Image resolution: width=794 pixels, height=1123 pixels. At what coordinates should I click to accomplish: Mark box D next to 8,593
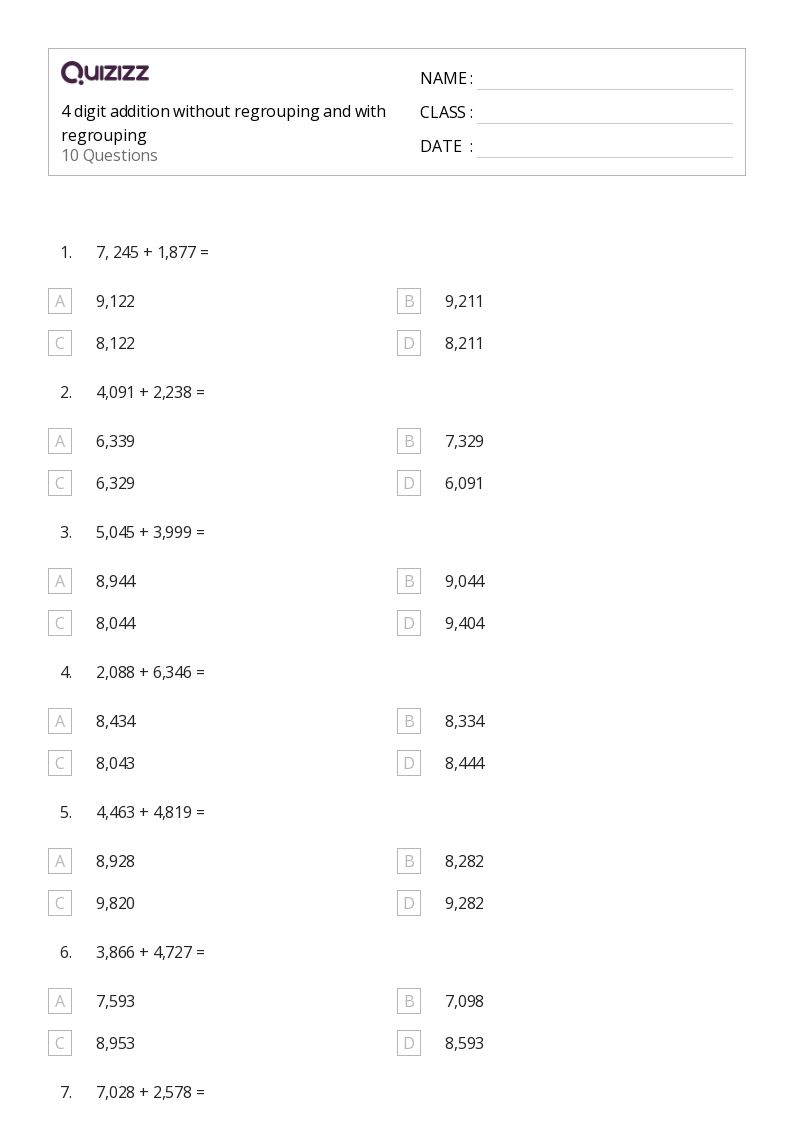[x=409, y=1043]
